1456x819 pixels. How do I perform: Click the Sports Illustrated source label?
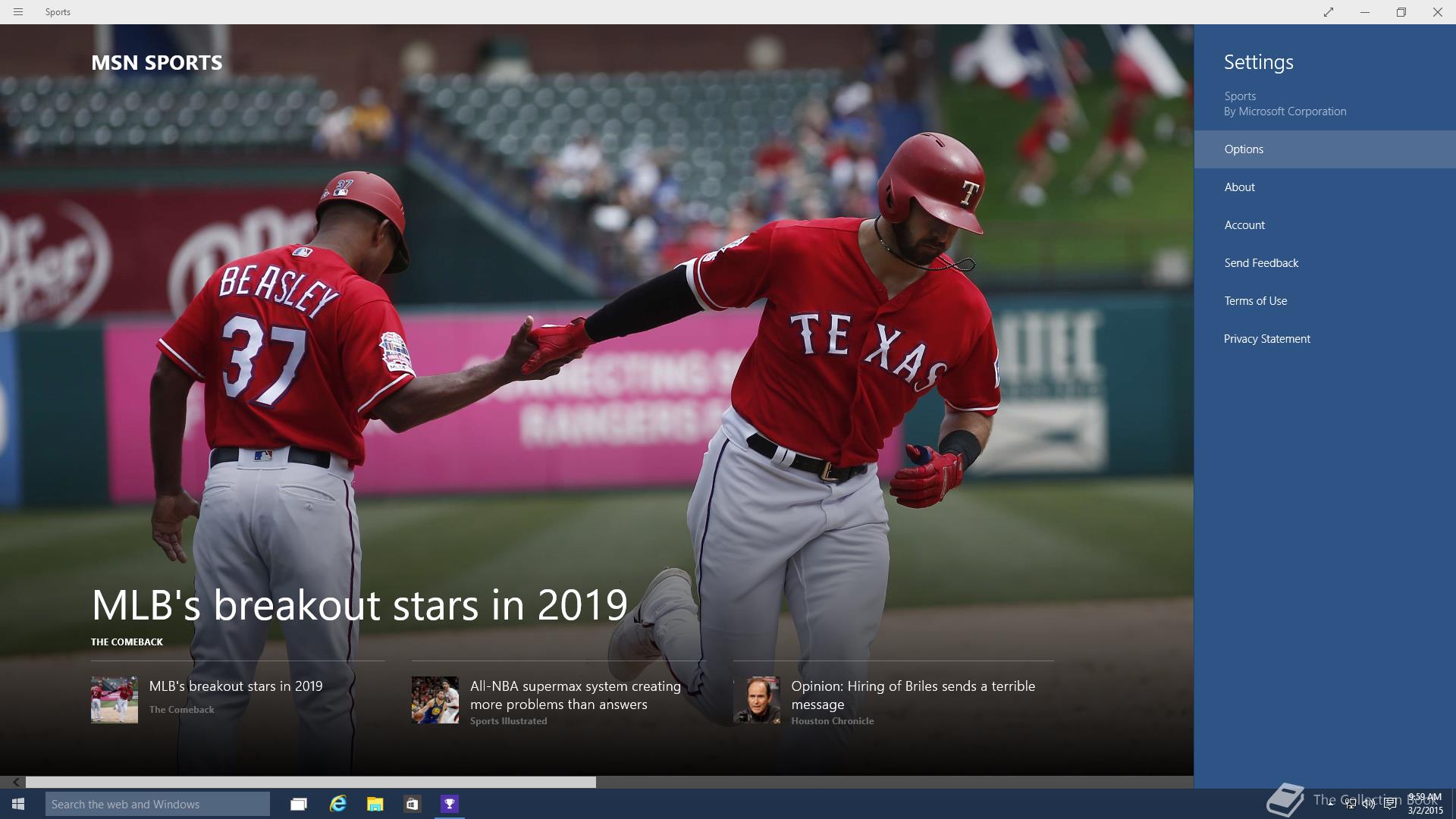tap(508, 721)
